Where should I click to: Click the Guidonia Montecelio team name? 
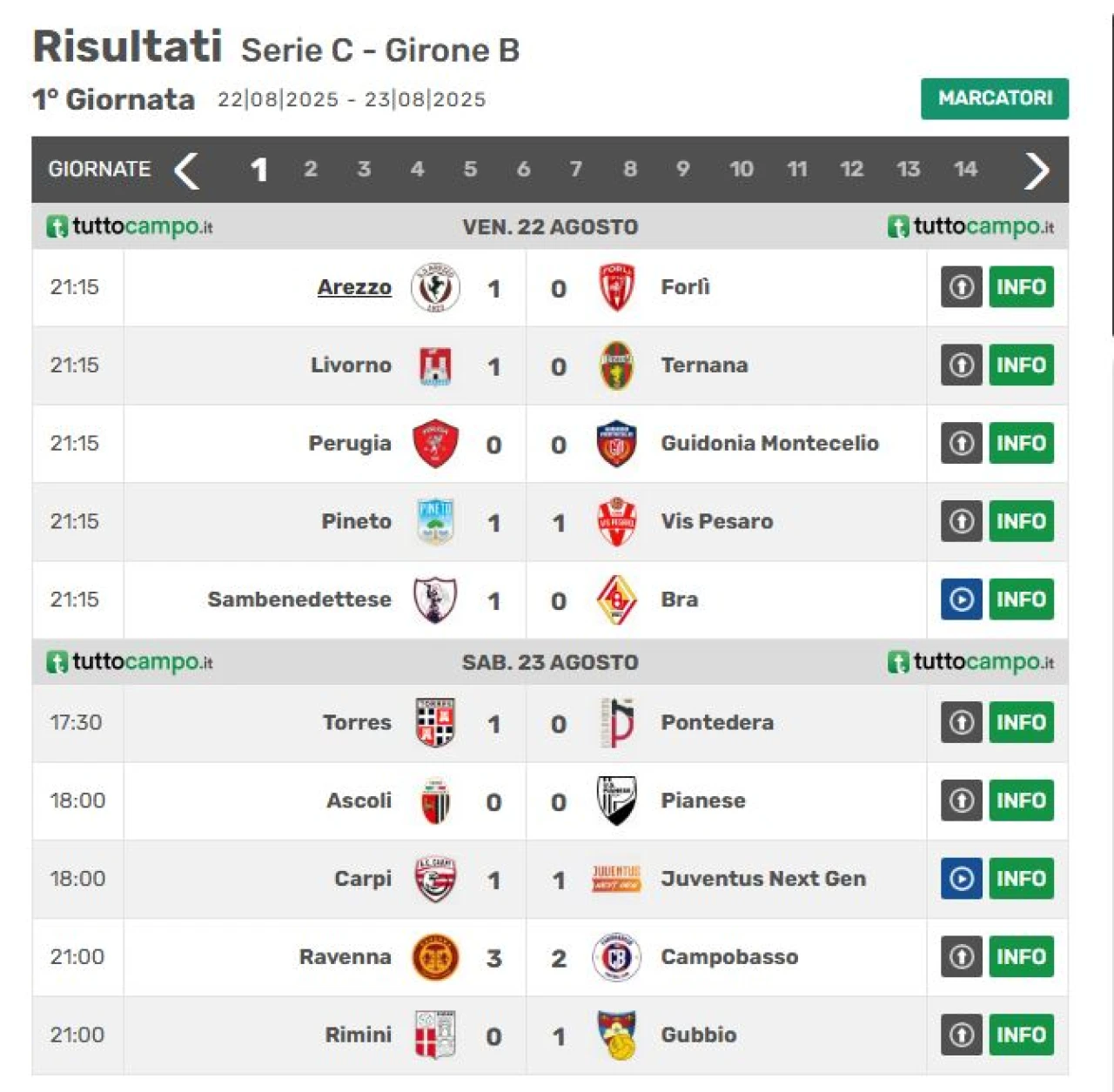point(769,444)
